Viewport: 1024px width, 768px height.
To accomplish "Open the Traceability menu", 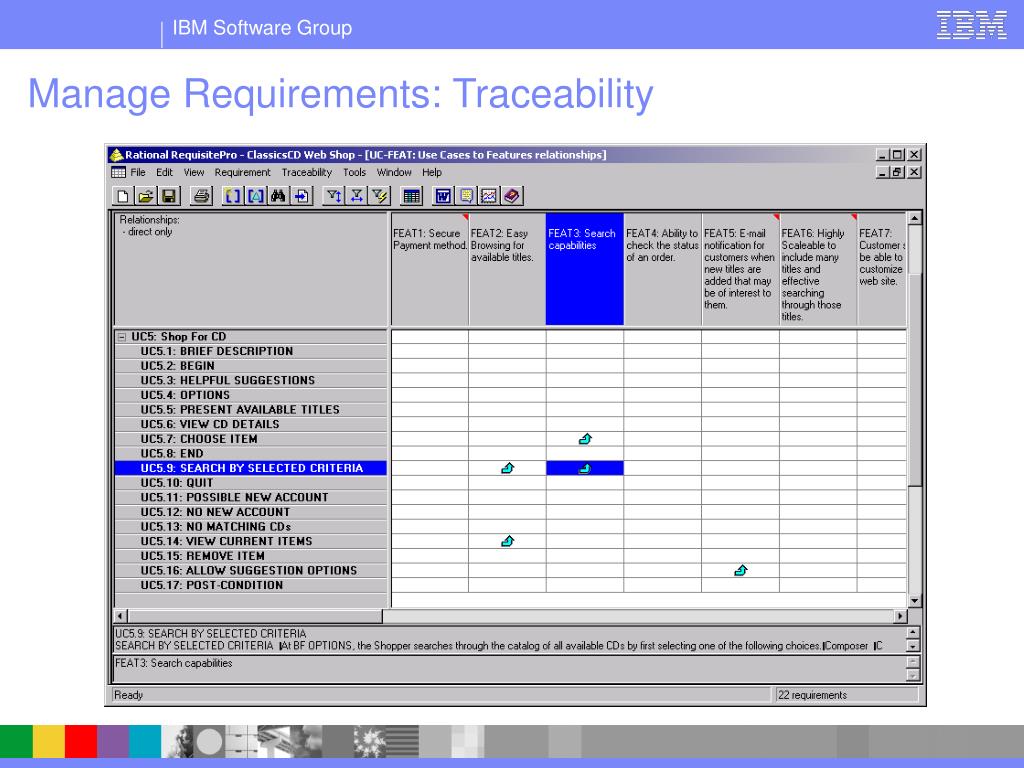I will [x=306, y=172].
